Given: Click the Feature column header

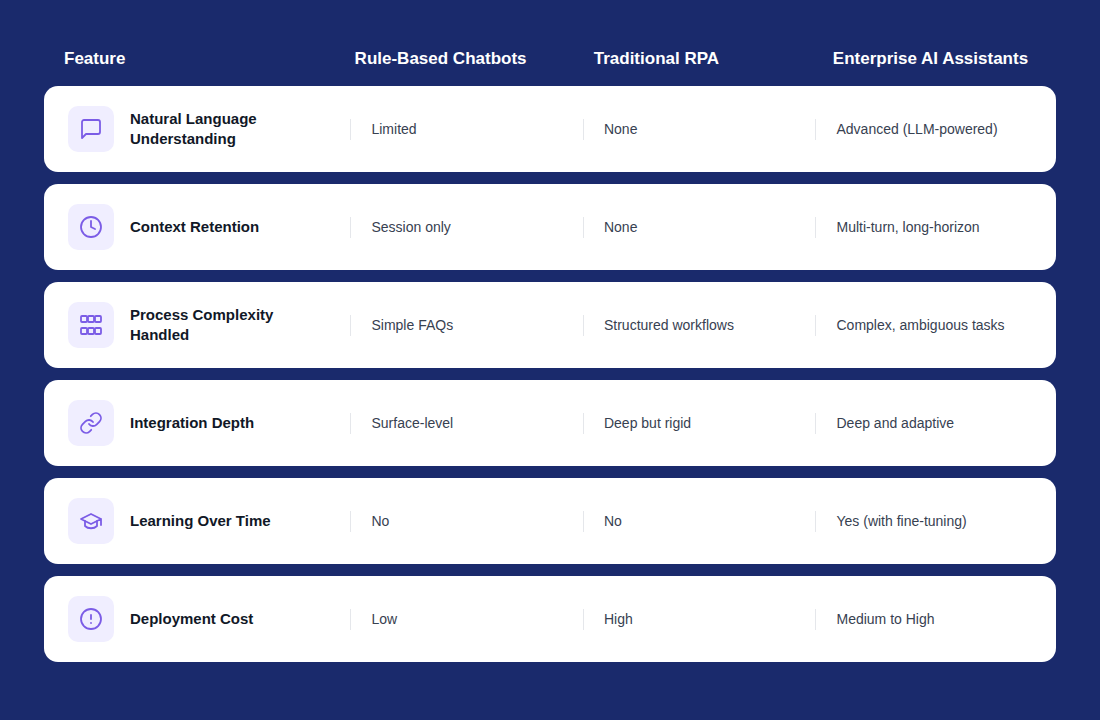Looking at the screenshot, I should click(x=95, y=58).
